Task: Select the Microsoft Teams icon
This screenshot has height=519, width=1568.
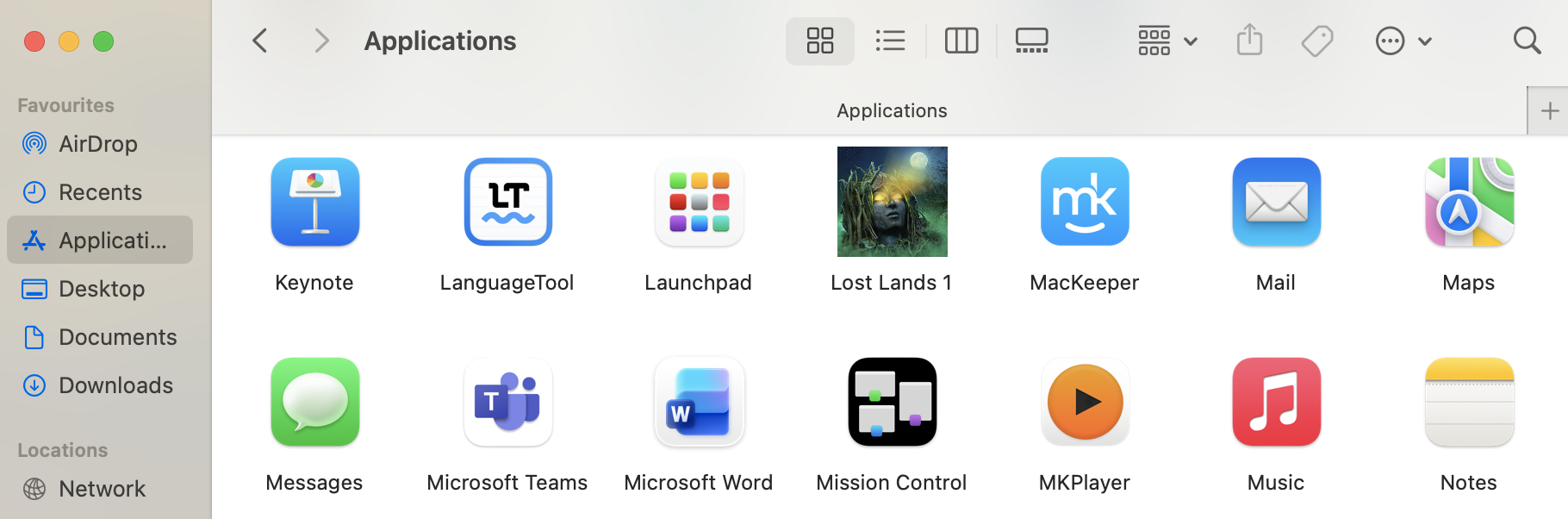Action: click(x=508, y=402)
